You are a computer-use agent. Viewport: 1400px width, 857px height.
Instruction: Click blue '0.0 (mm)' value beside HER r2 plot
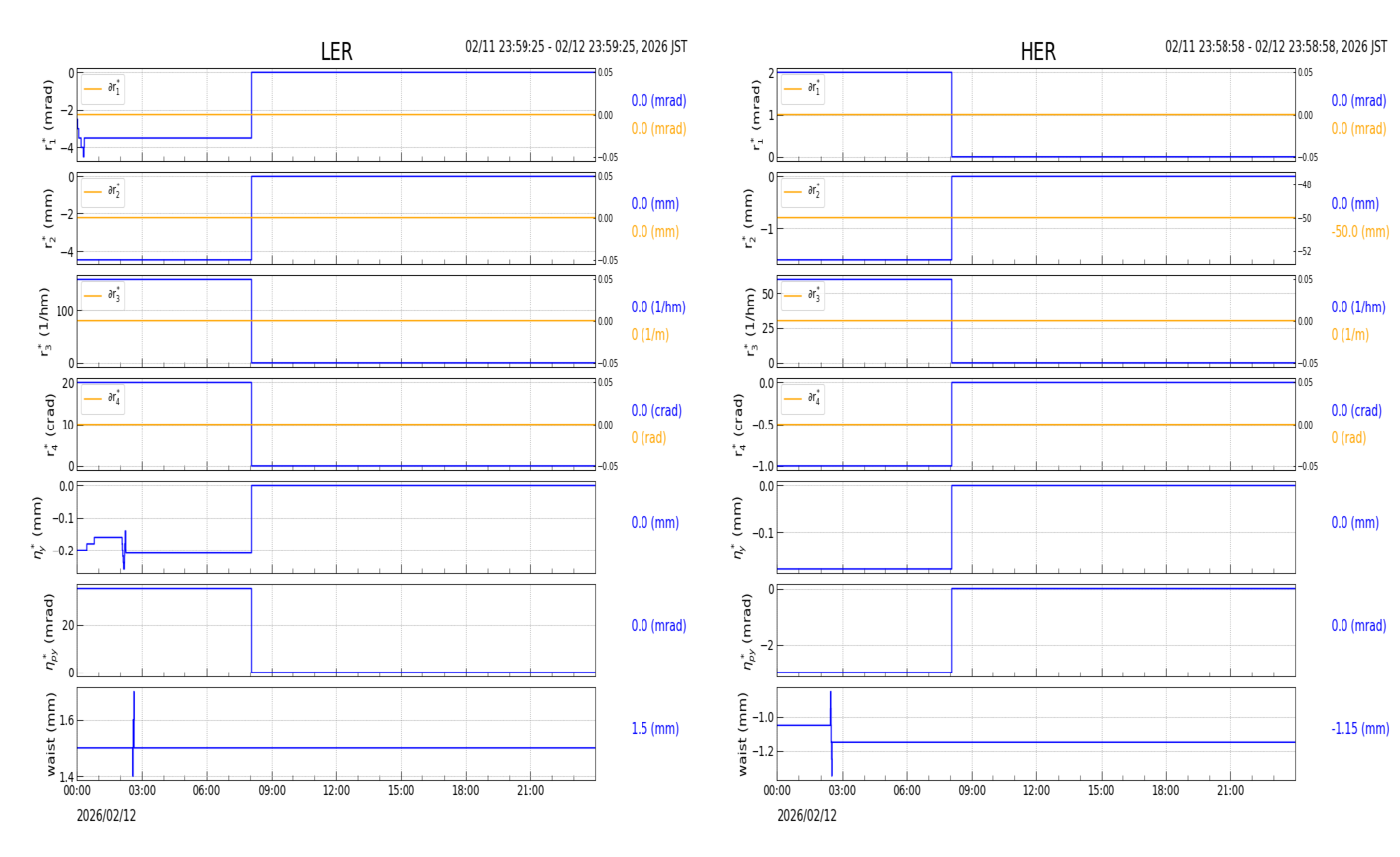coord(1355,204)
